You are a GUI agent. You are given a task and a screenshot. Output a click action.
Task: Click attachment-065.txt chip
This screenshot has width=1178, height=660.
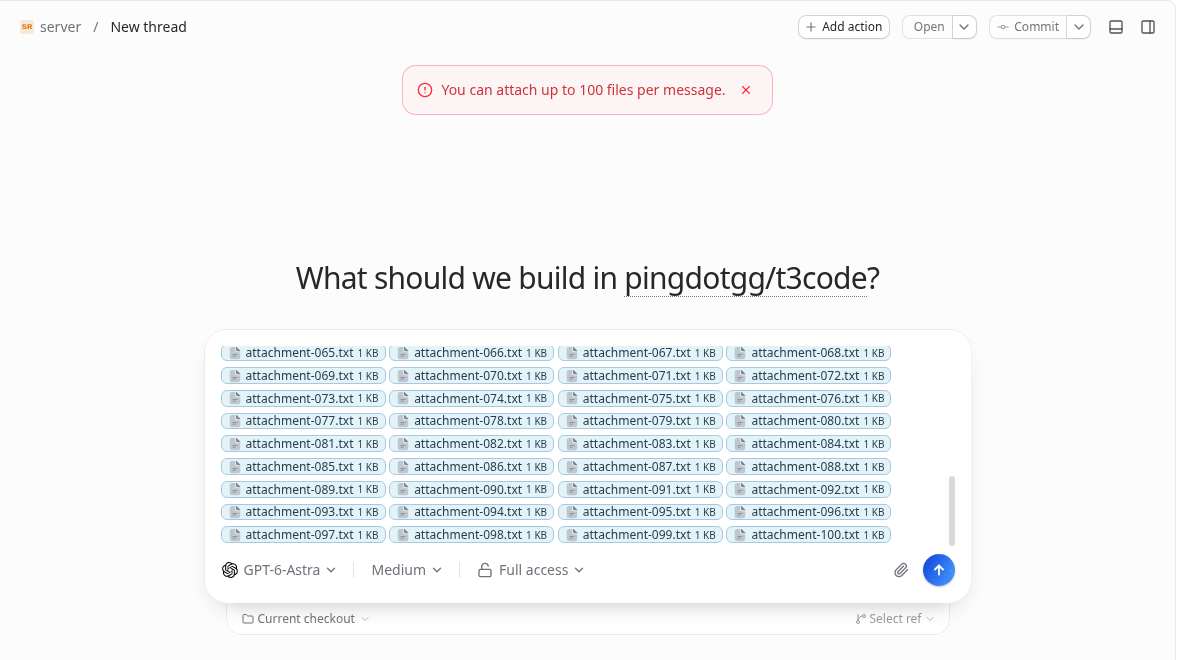304,353
